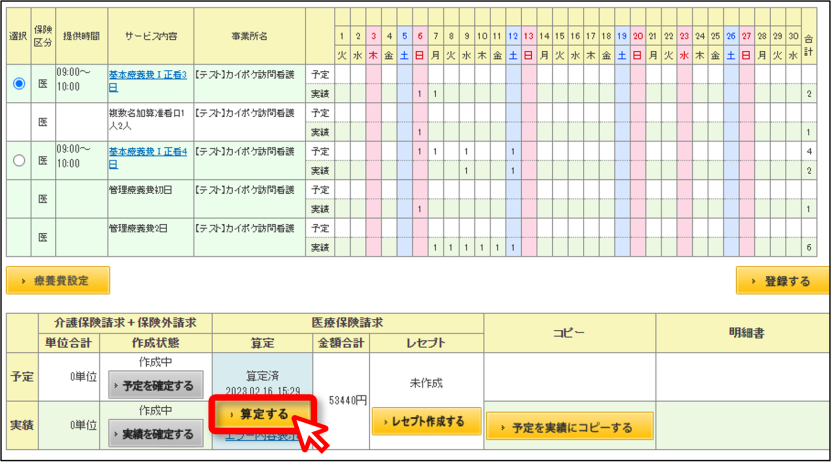Open the 基本療養費Ⅰ正看3日 service link
Screen dimensions: 831x463
tap(147, 81)
